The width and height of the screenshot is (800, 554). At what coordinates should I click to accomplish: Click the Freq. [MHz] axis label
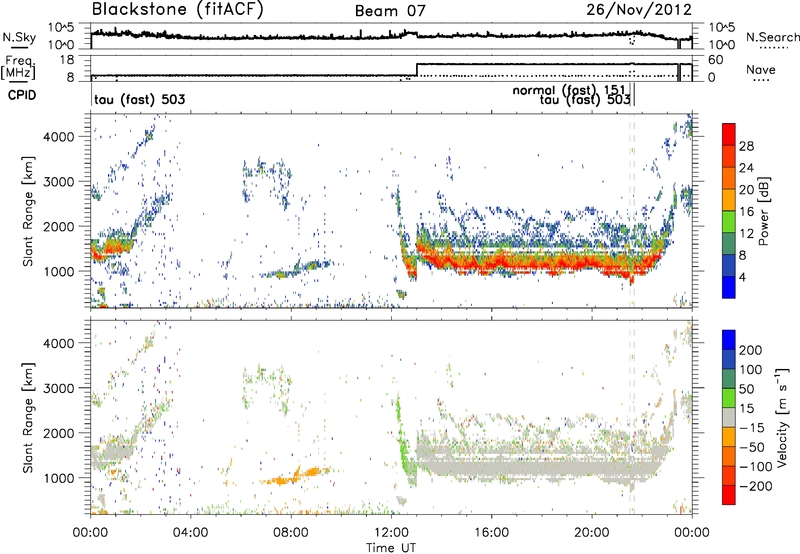pos(19,68)
